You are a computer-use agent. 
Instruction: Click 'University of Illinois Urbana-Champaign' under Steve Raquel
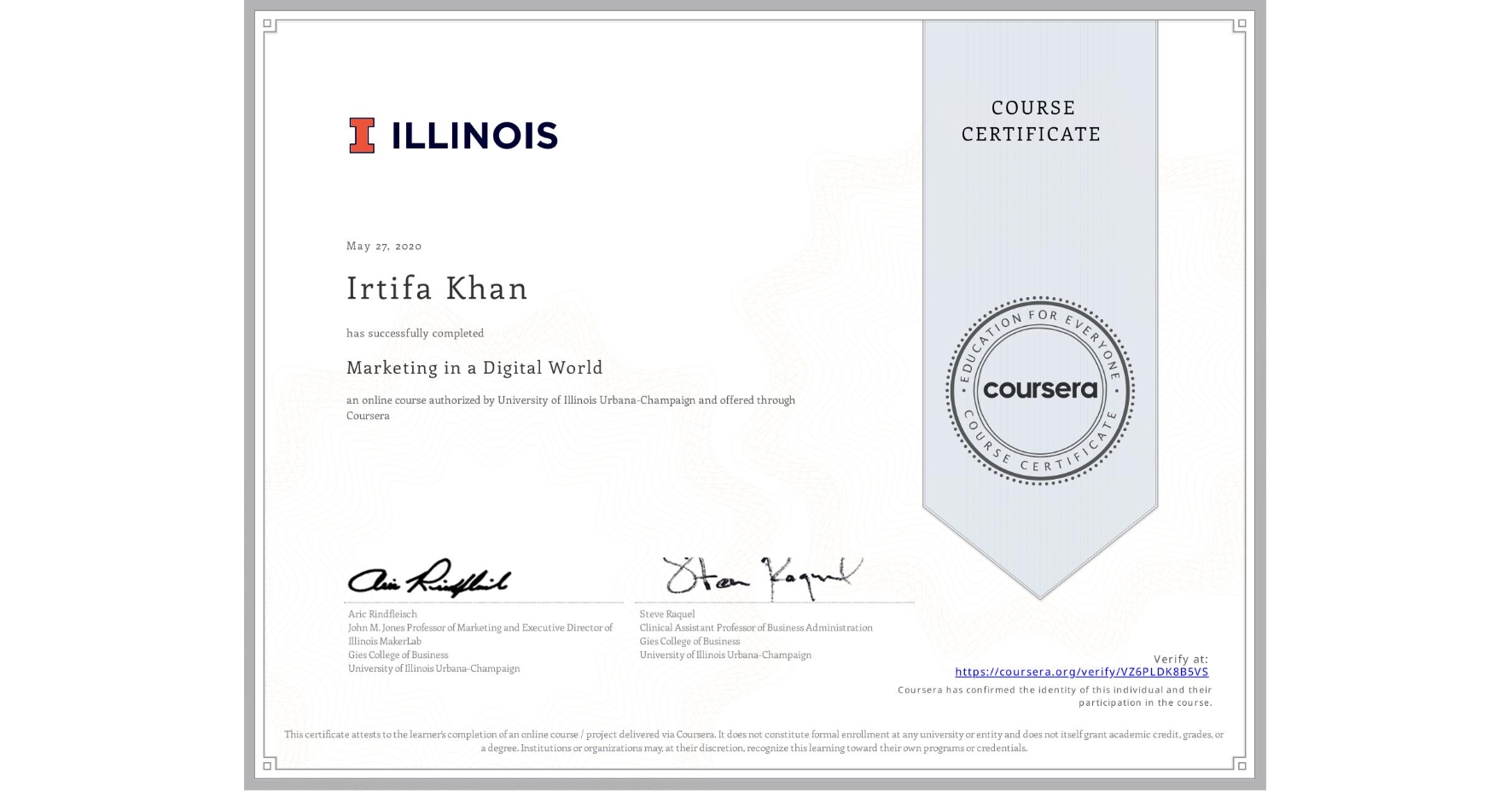[725, 655]
